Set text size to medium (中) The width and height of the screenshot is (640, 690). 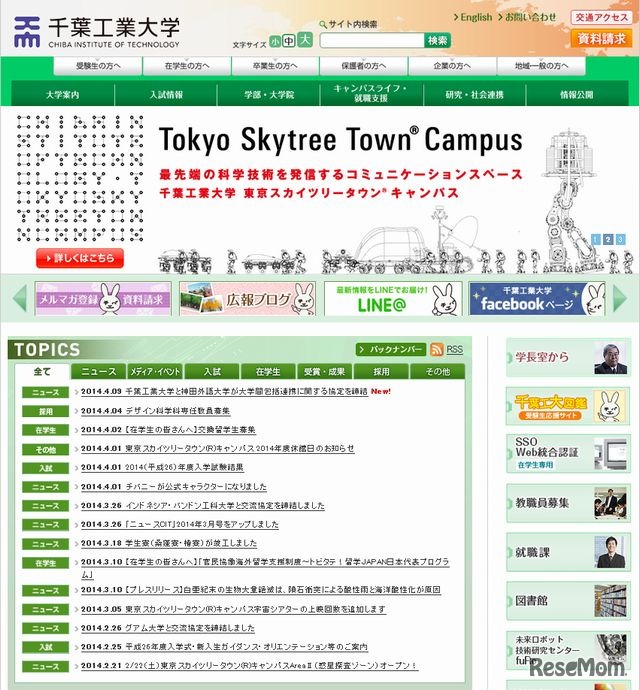[x=289, y=41]
